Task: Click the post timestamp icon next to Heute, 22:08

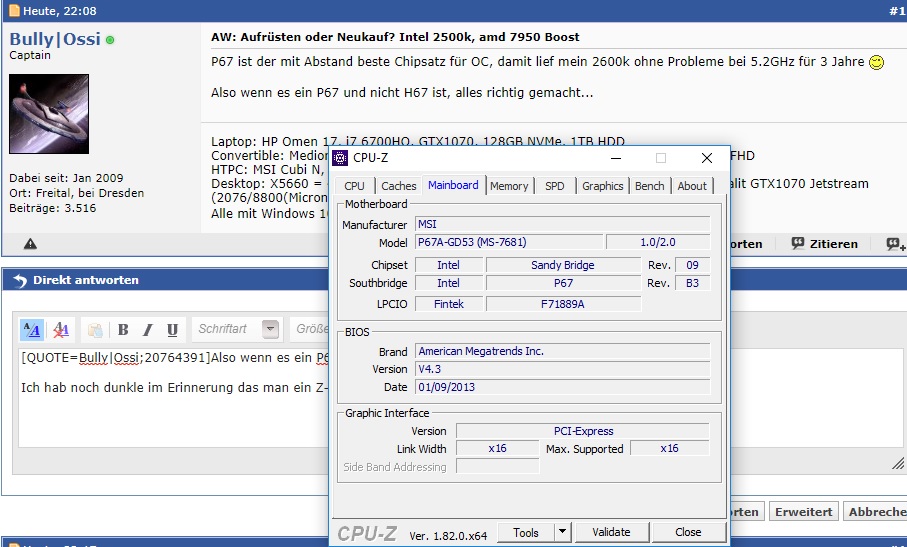Action: pos(14,10)
